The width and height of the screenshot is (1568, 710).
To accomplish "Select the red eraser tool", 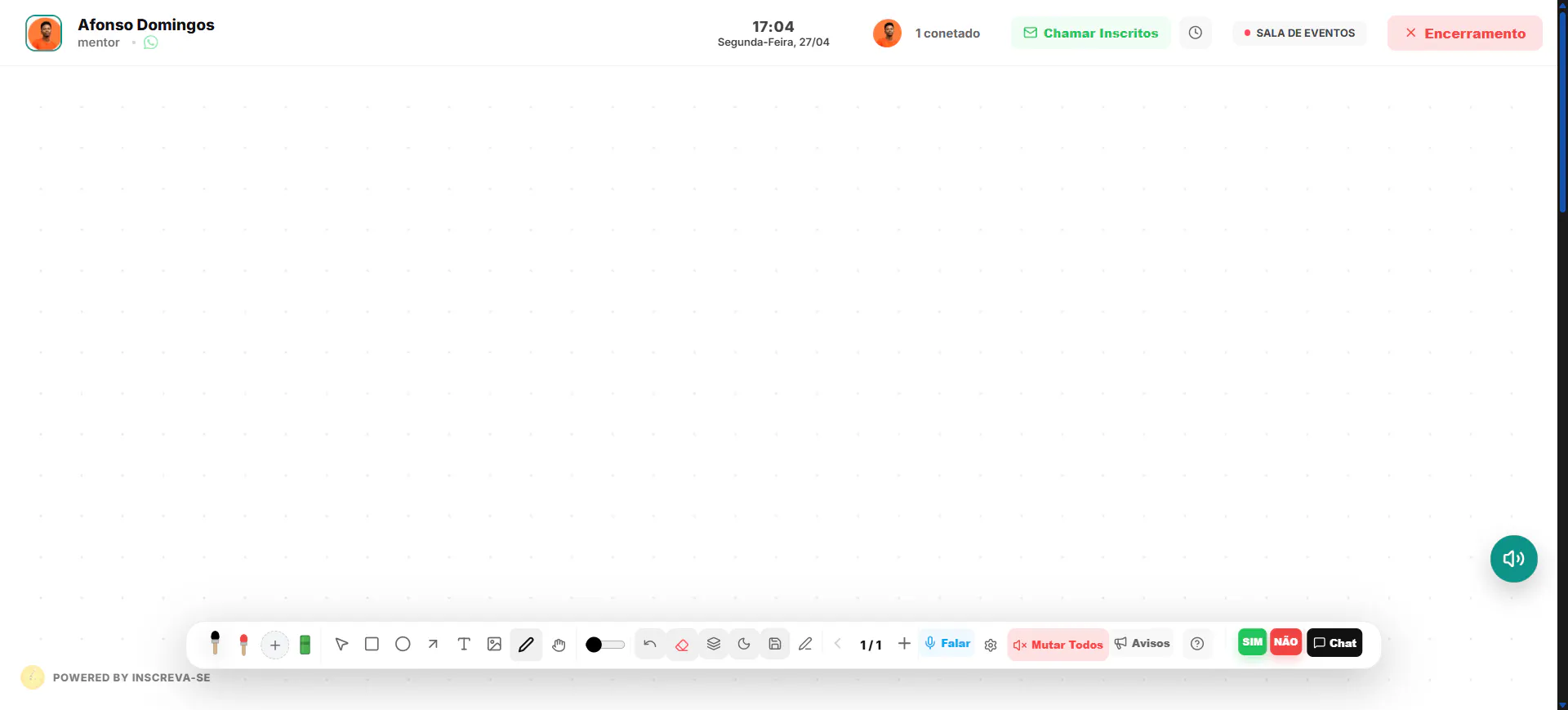I will click(682, 645).
